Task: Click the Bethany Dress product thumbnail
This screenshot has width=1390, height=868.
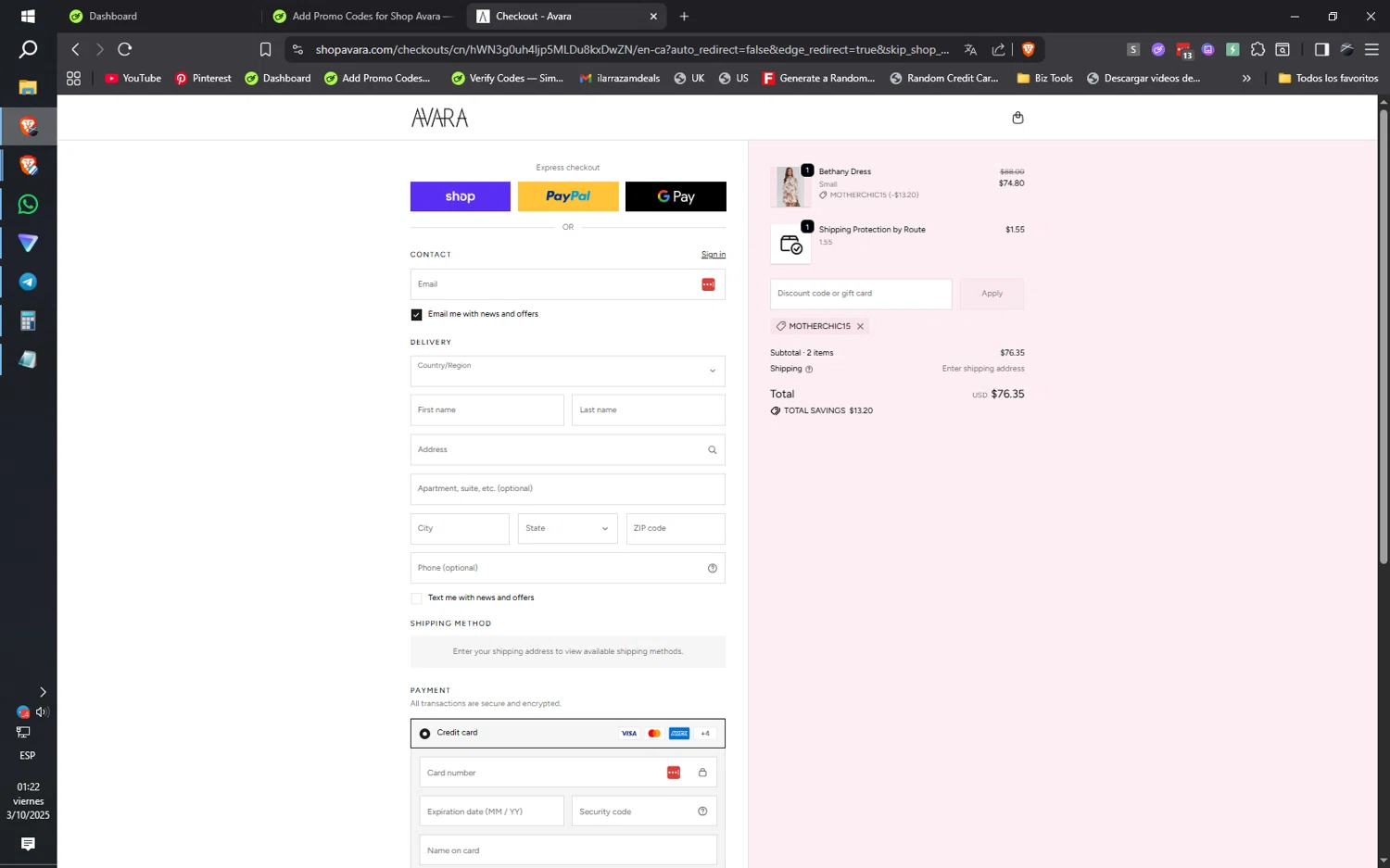Action: pyautogui.click(x=790, y=186)
